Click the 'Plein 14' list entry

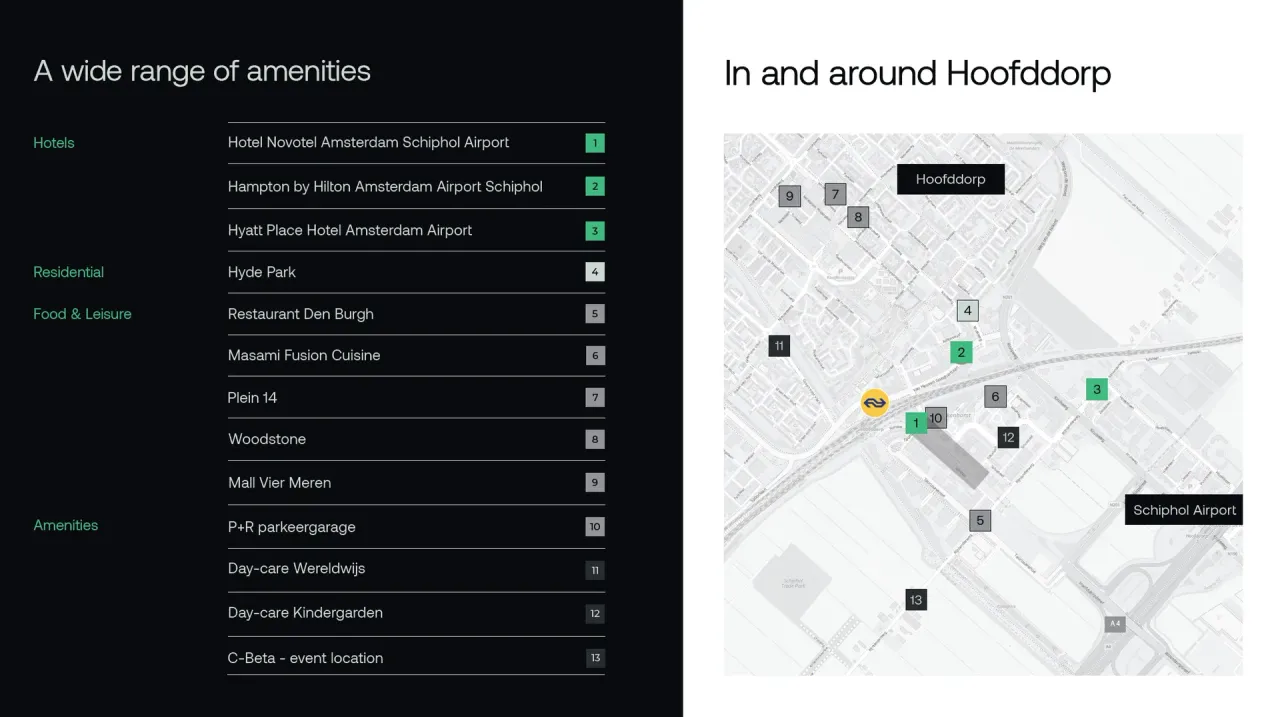(252, 397)
